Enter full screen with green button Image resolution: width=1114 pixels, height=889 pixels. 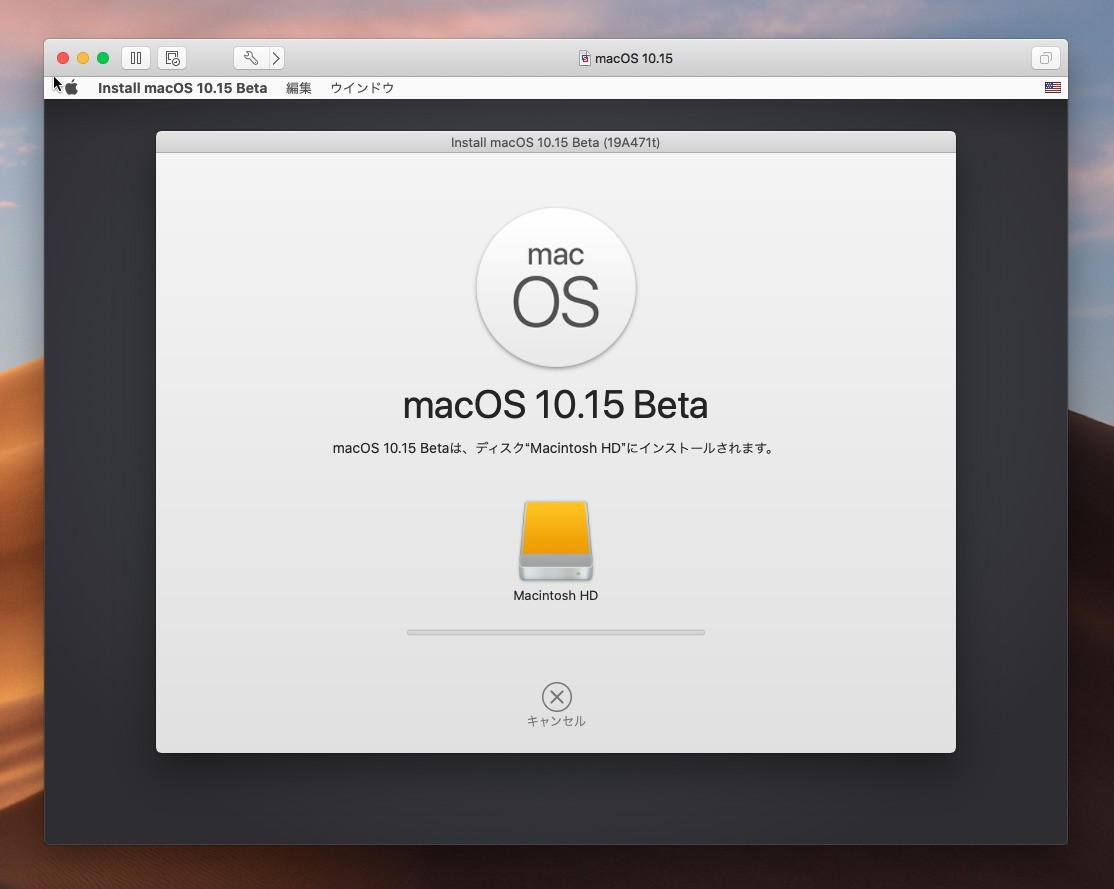(103, 58)
